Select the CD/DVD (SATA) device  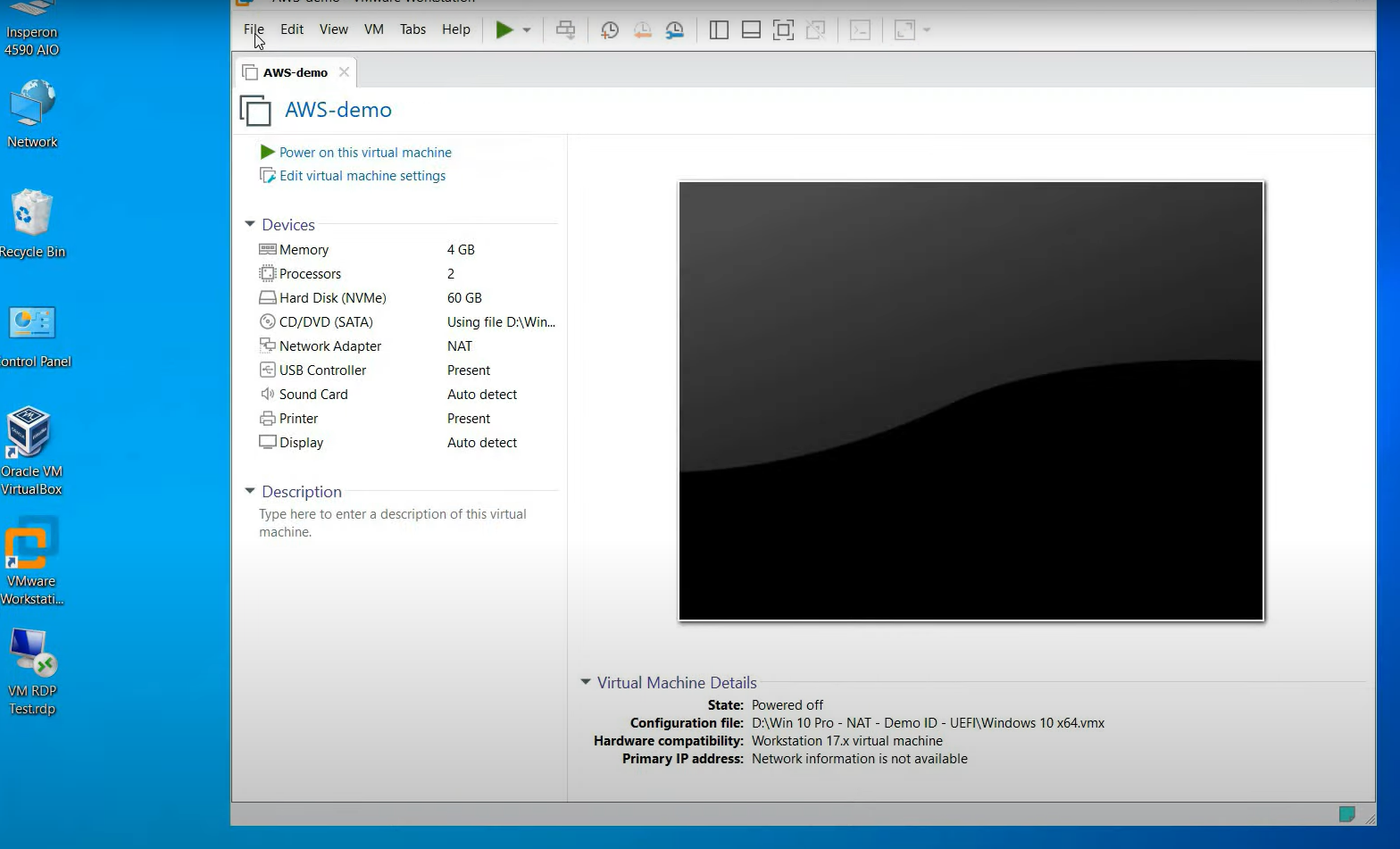pos(407,322)
